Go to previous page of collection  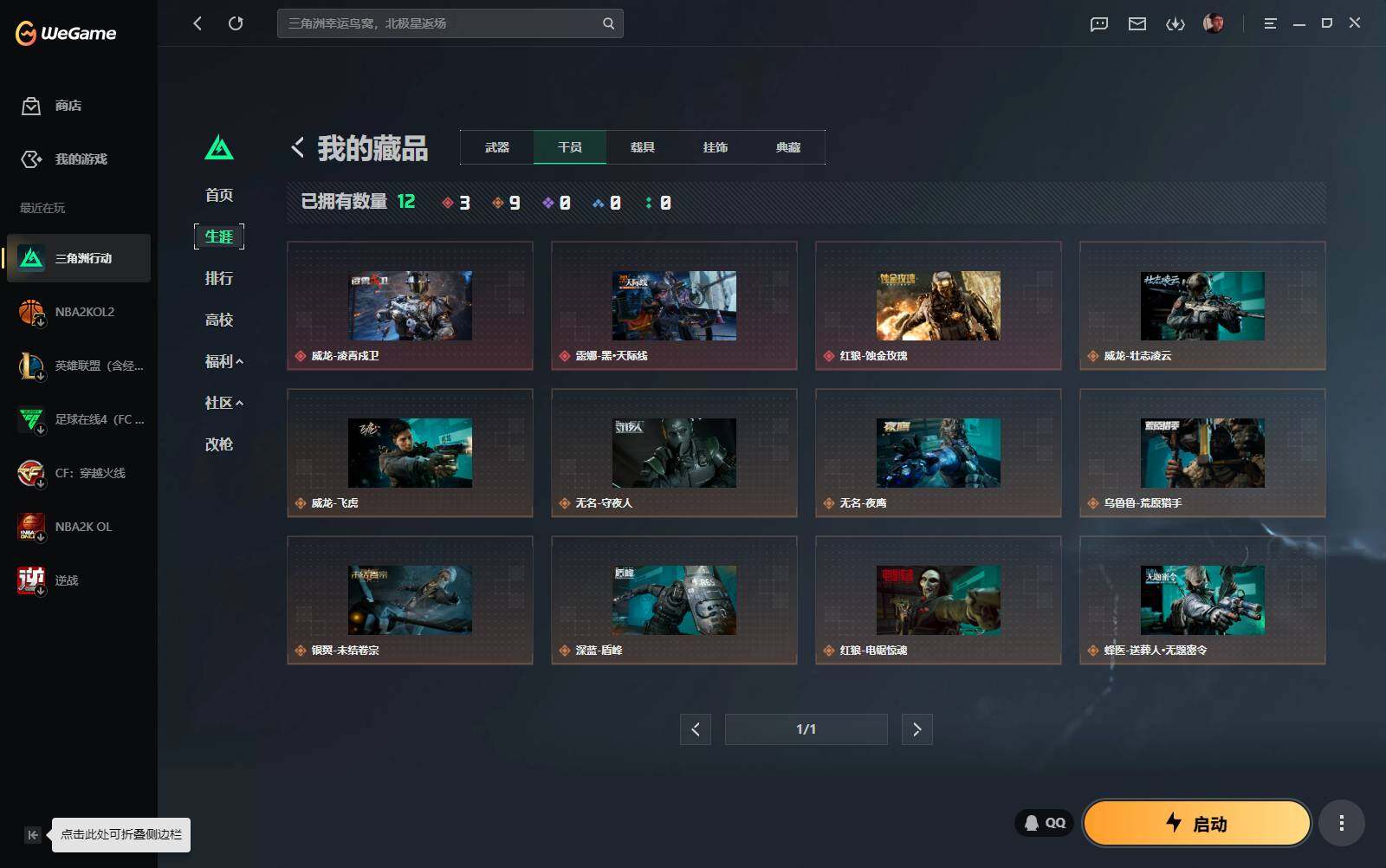pos(696,729)
